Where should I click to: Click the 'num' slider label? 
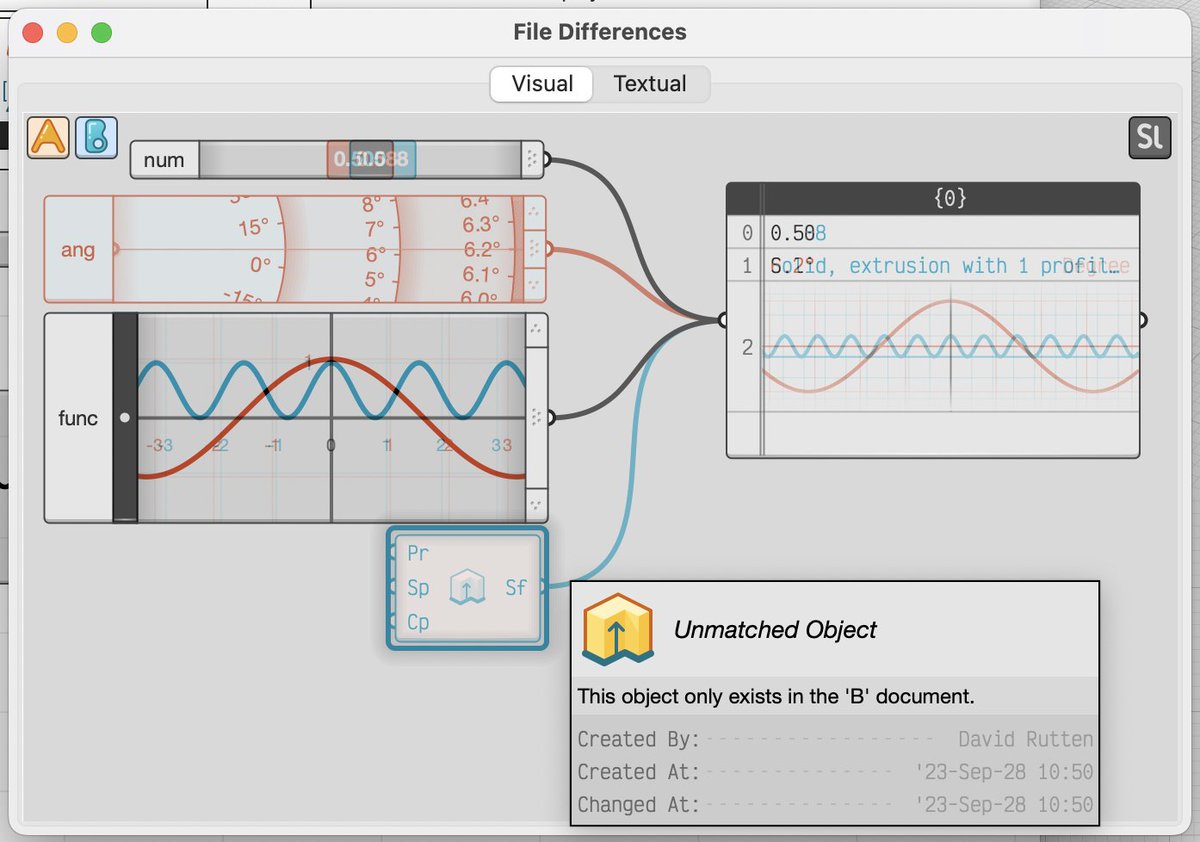click(x=163, y=159)
